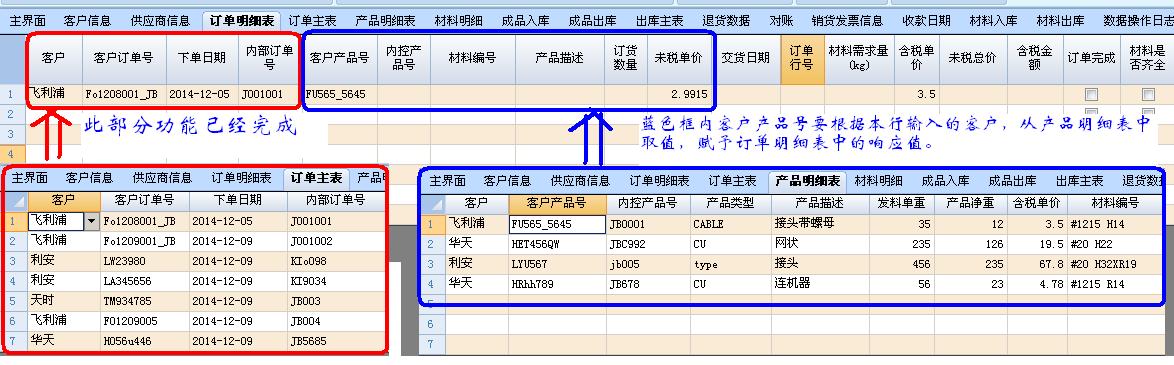Select row header 3 in 订单主表 grid

[14, 260]
